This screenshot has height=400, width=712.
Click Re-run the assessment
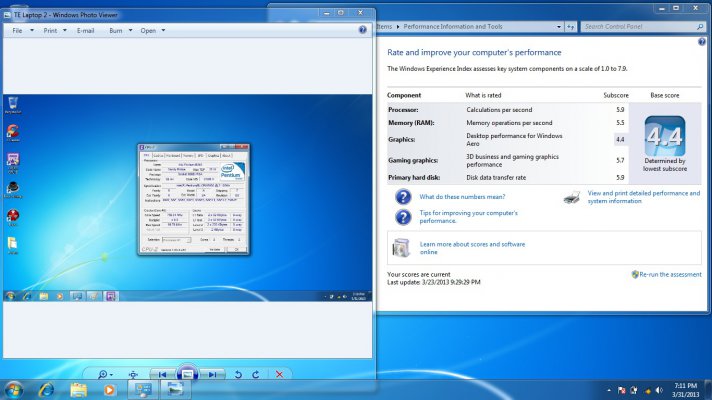[670, 274]
